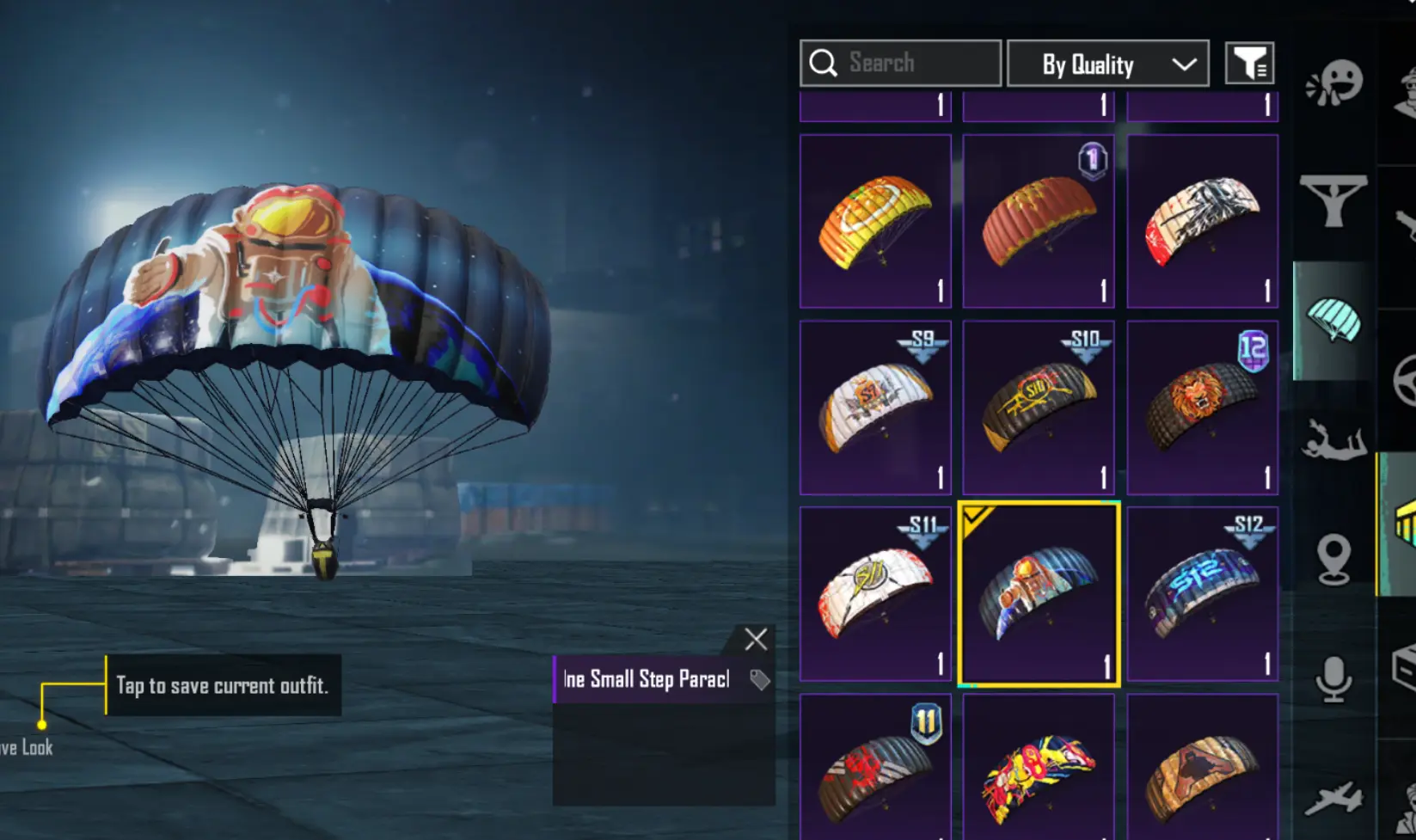Close the parachute info popup
1416x840 pixels.
(x=756, y=639)
